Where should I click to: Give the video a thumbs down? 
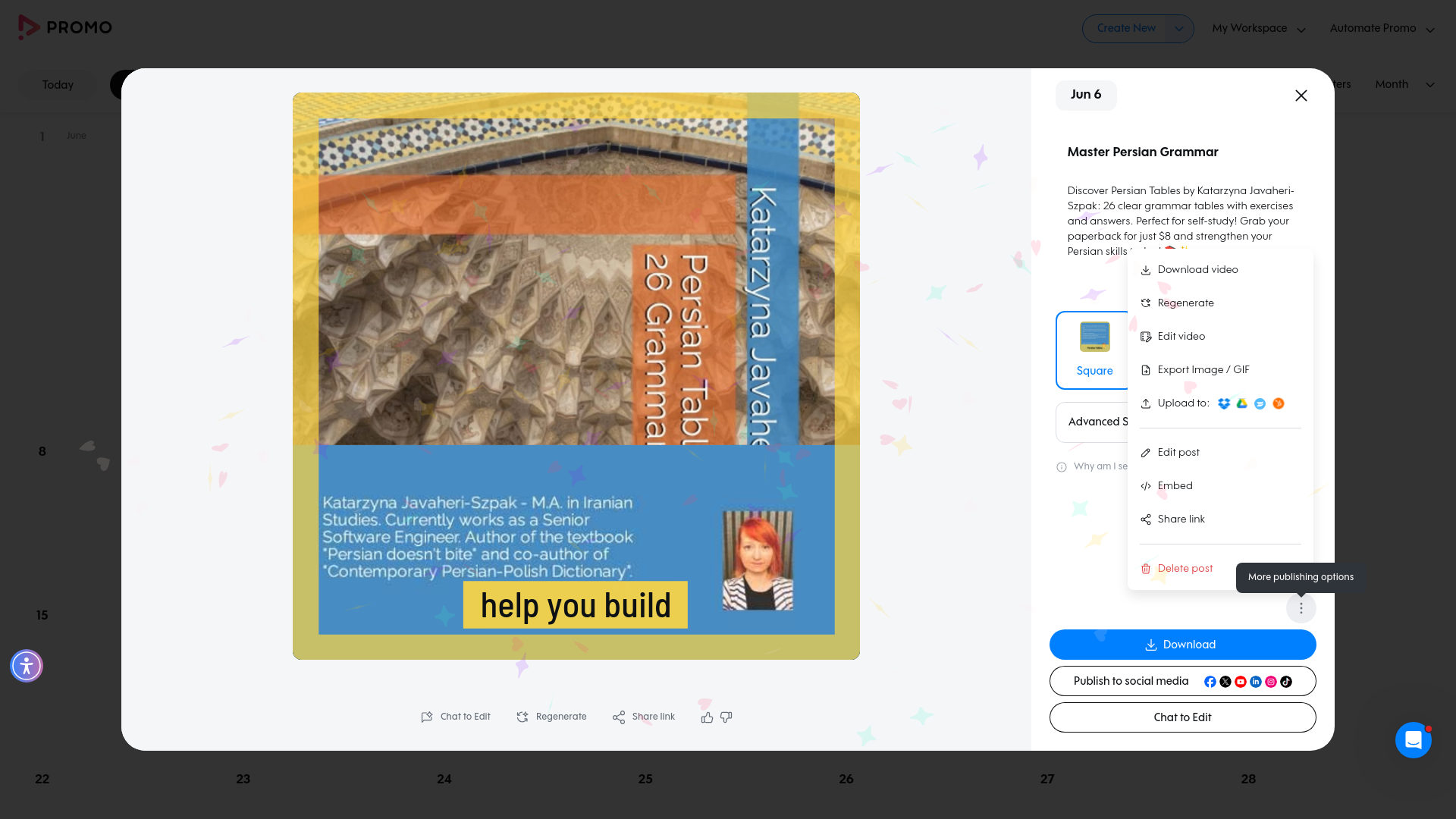[x=726, y=717]
